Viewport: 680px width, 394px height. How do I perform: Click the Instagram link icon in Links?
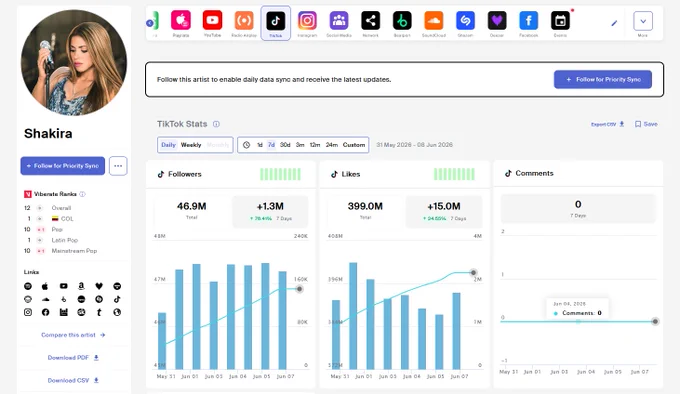coord(28,312)
